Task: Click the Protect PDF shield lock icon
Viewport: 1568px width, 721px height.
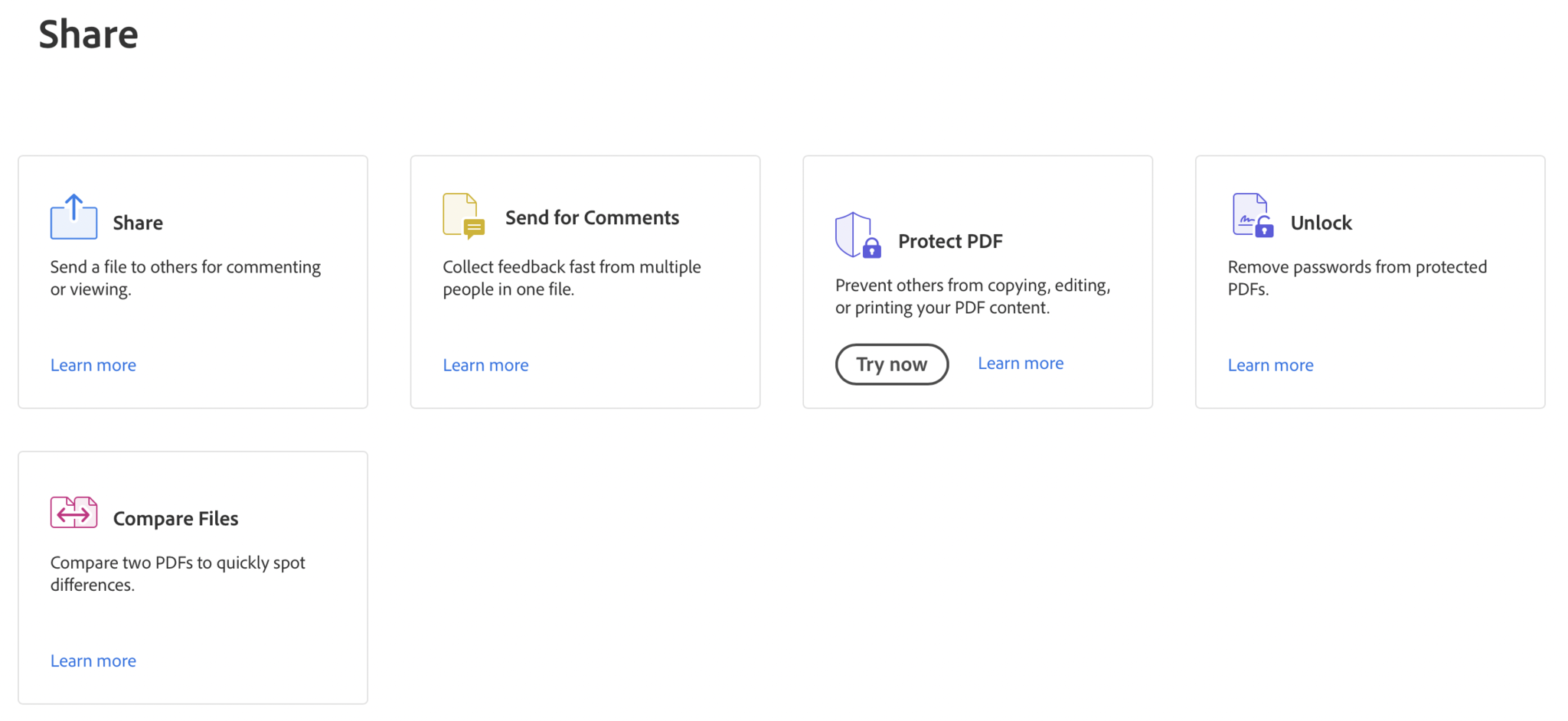Action: (857, 235)
